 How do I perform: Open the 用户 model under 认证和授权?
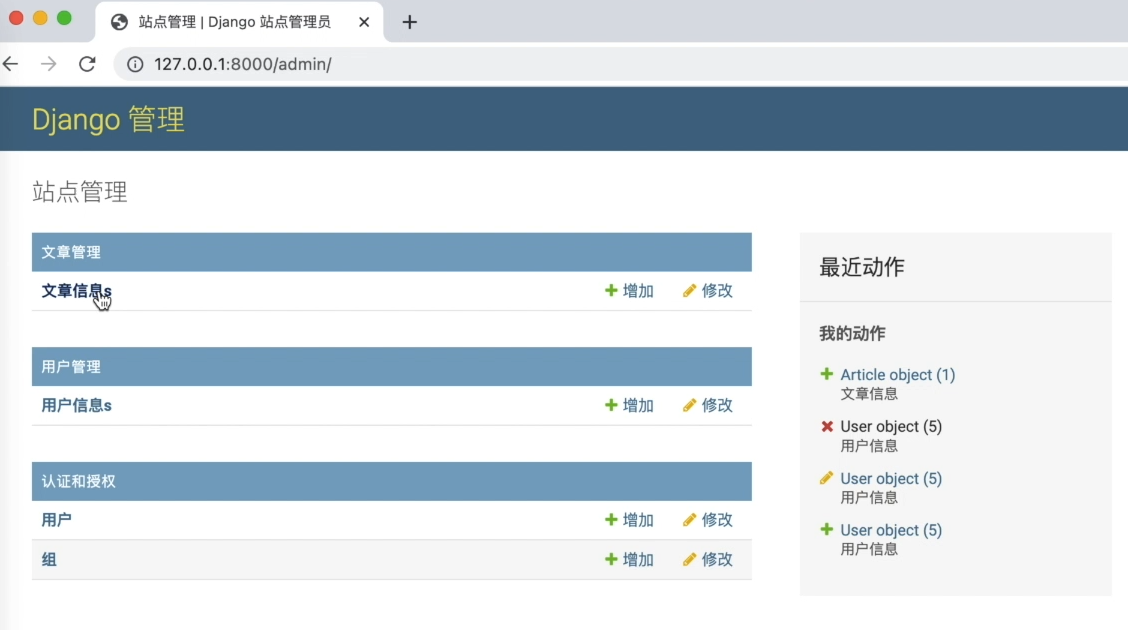(x=56, y=520)
